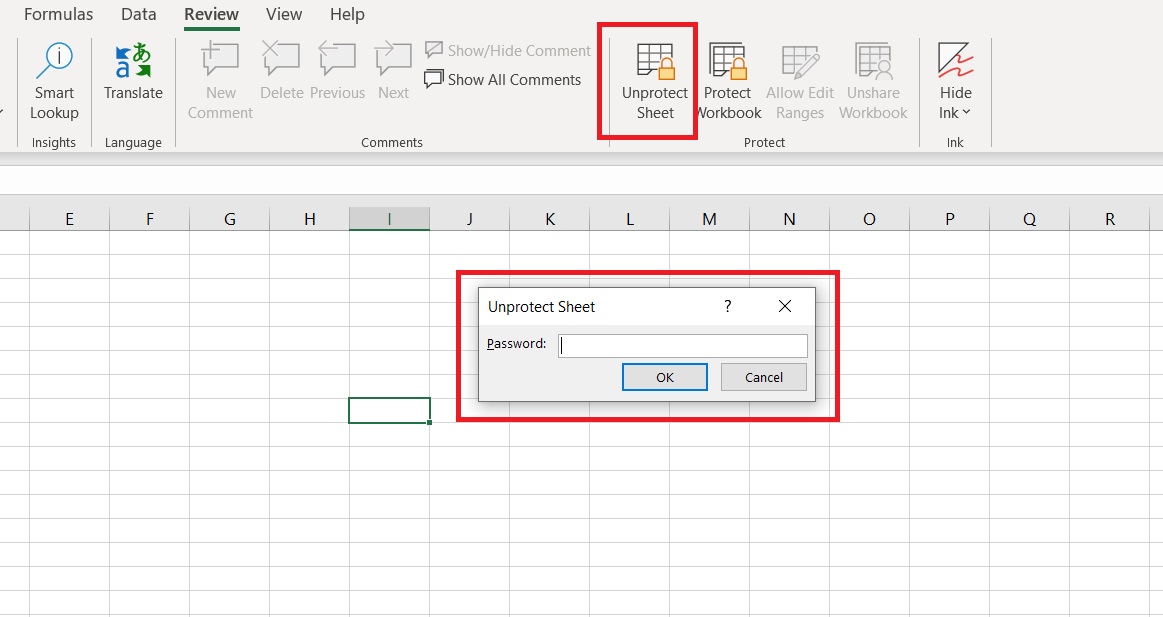Jump to Next comment

(393, 72)
